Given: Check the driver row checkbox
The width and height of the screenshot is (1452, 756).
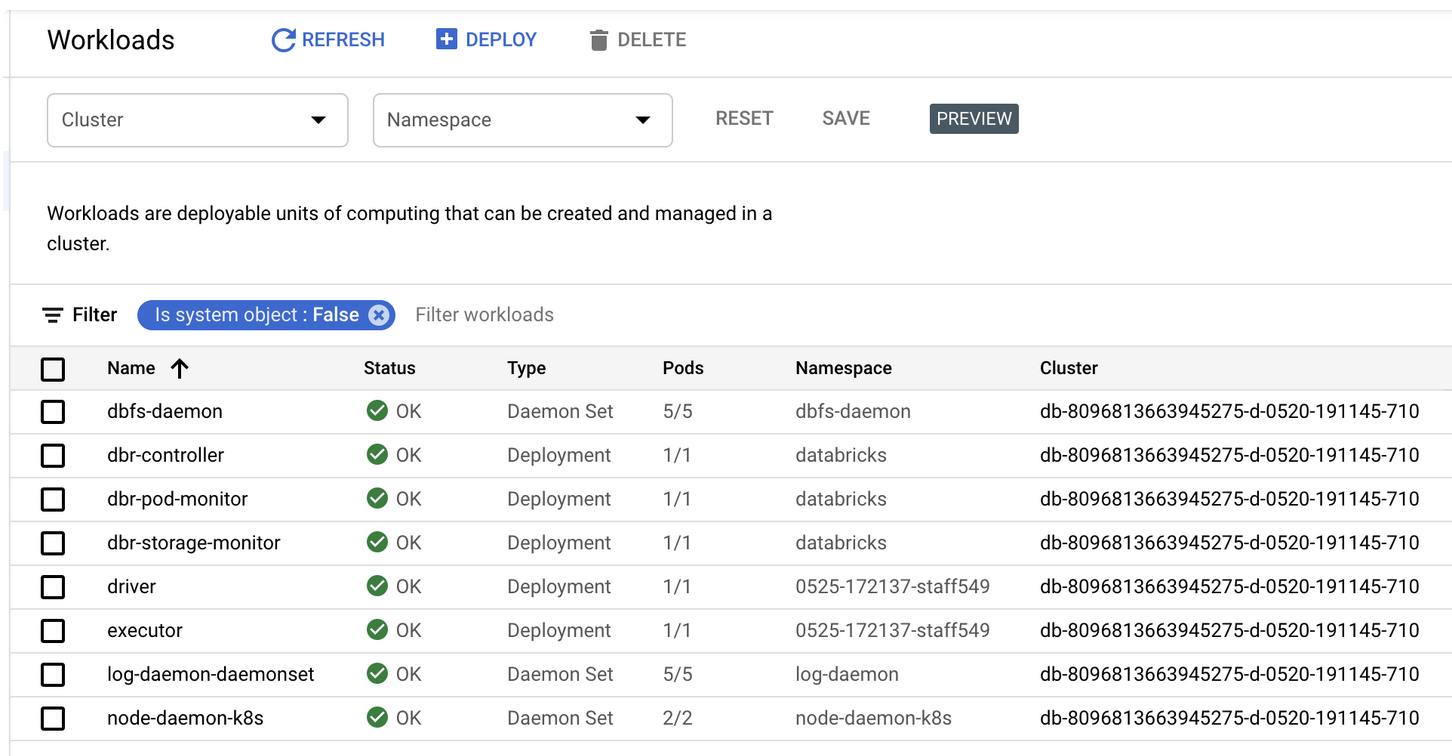Looking at the screenshot, I should [x=53, y=587].
